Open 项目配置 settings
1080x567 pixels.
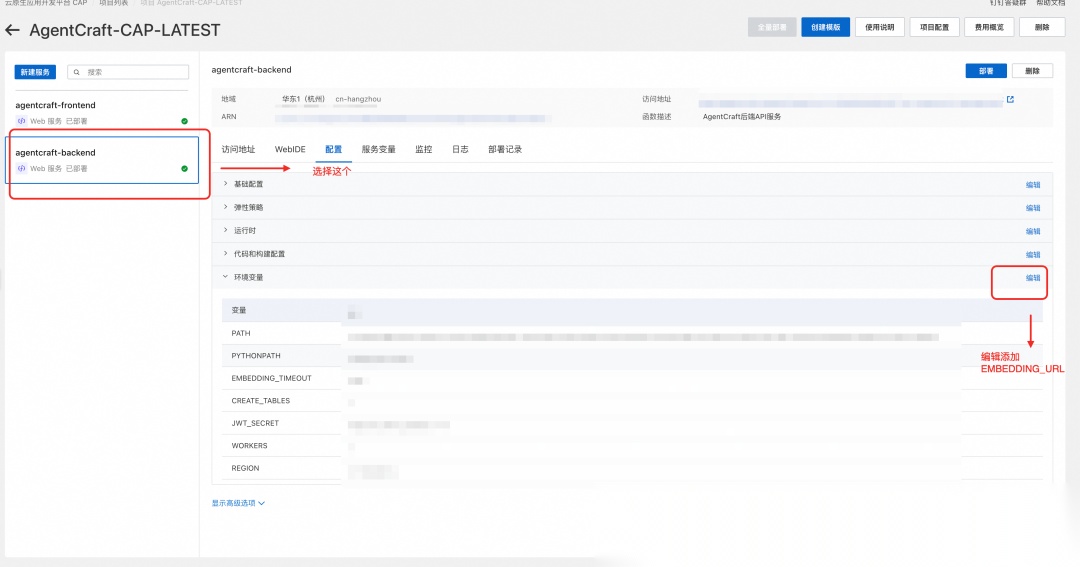tap(935, 28)
